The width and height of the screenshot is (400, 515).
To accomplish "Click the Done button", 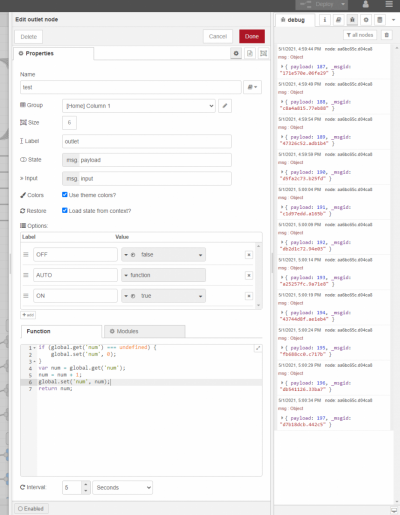I will click(x=252, y=36).
